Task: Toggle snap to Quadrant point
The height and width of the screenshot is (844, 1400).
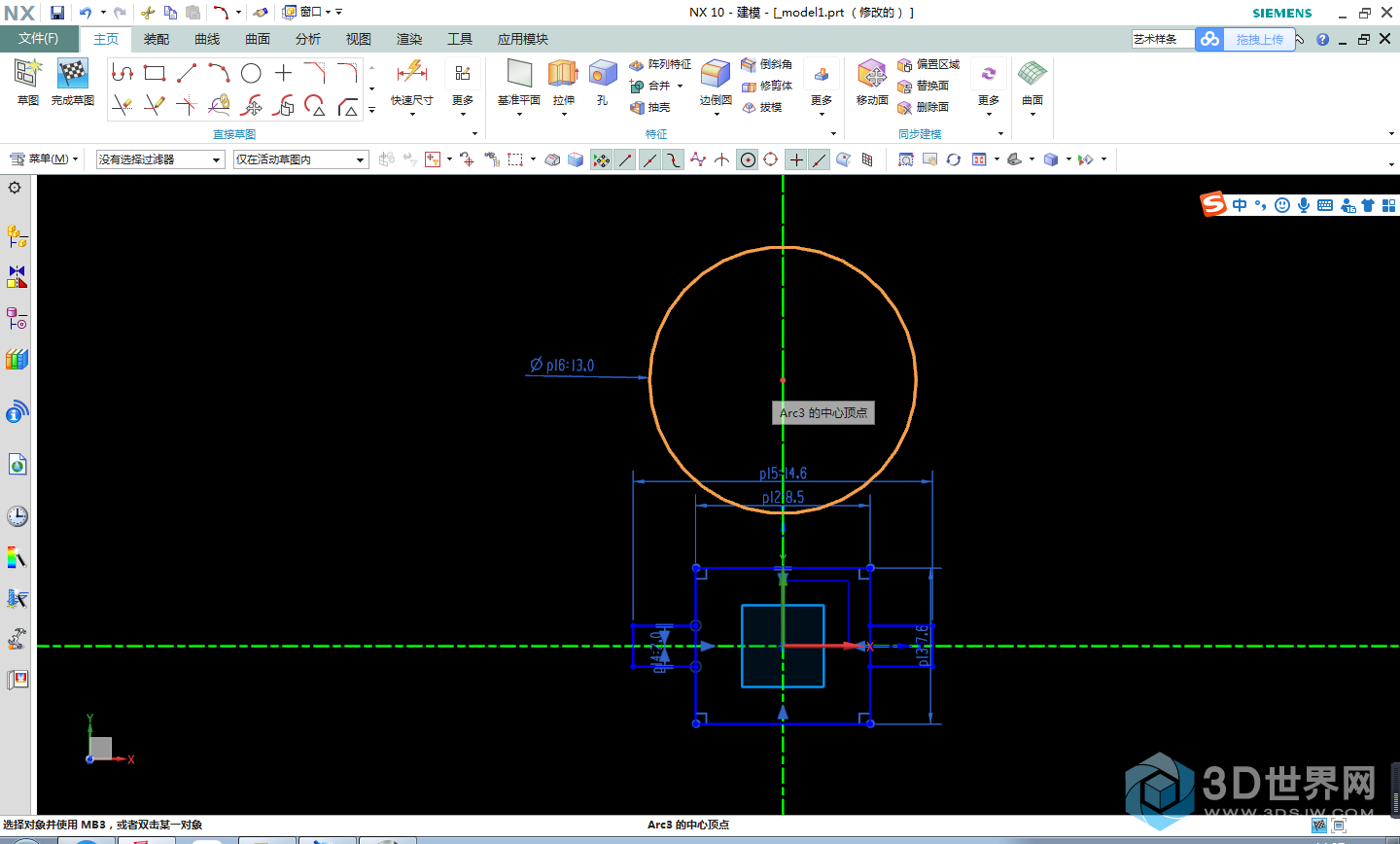Action: 771,159
